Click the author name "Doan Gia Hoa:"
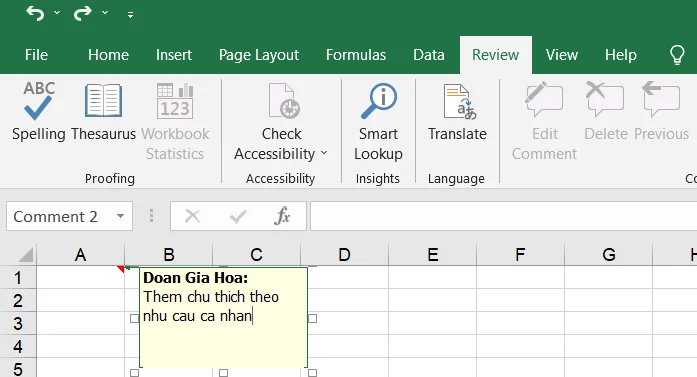 click(x=196, y=278)
